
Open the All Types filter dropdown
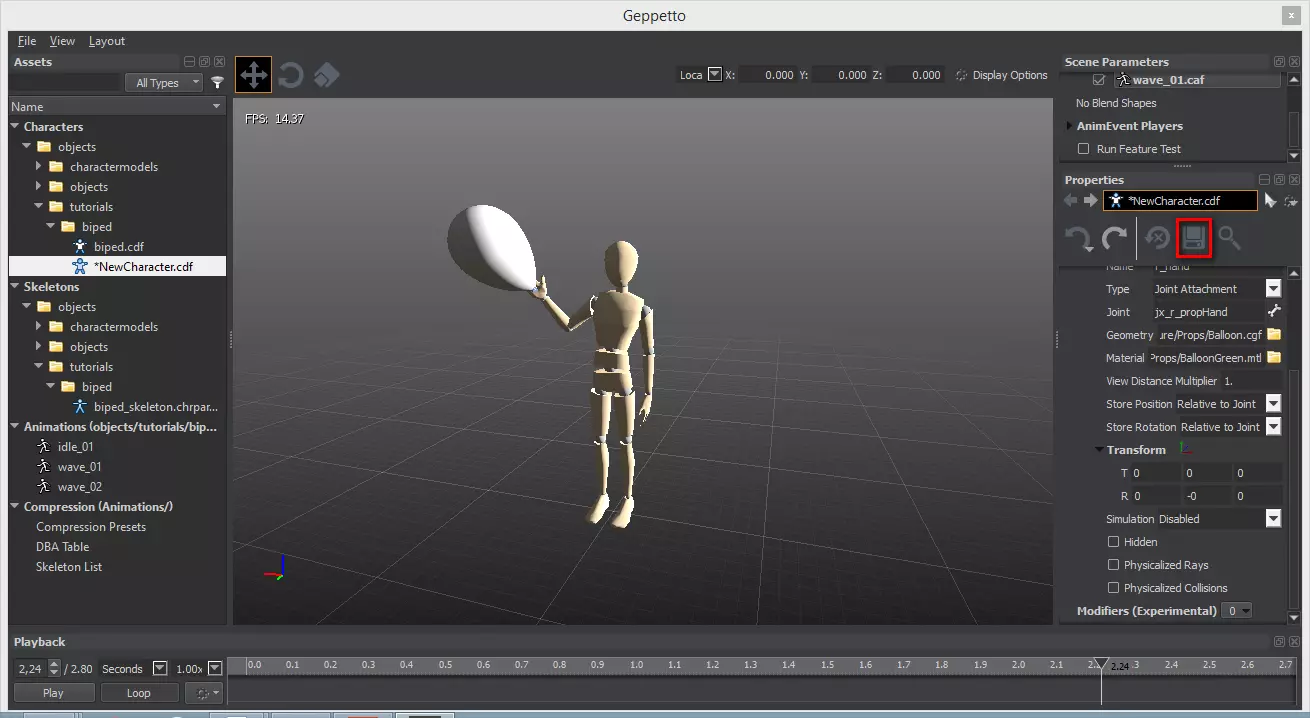click(x=165, y=83)
